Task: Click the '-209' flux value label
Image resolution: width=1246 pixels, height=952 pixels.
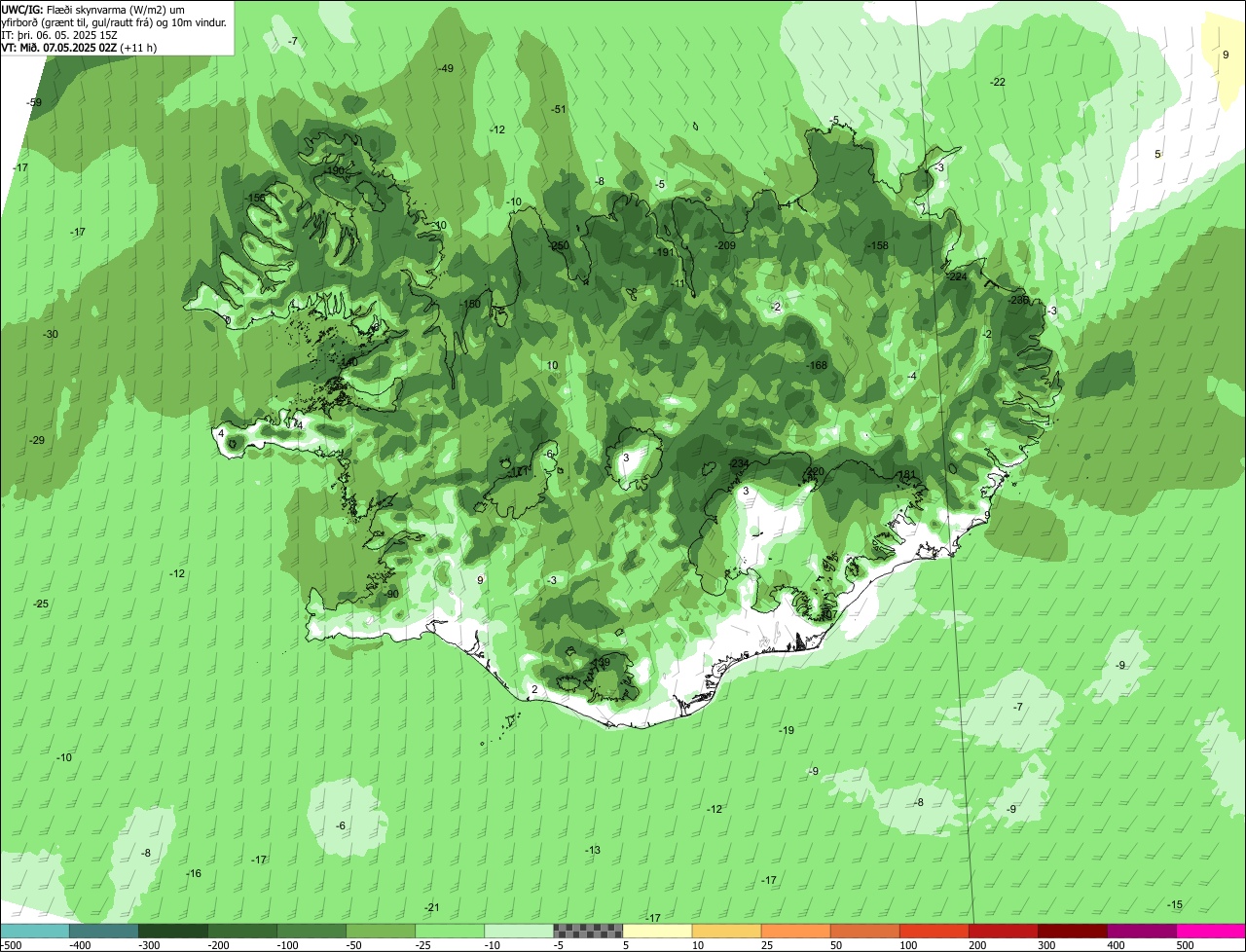Action: coord(725,246)
